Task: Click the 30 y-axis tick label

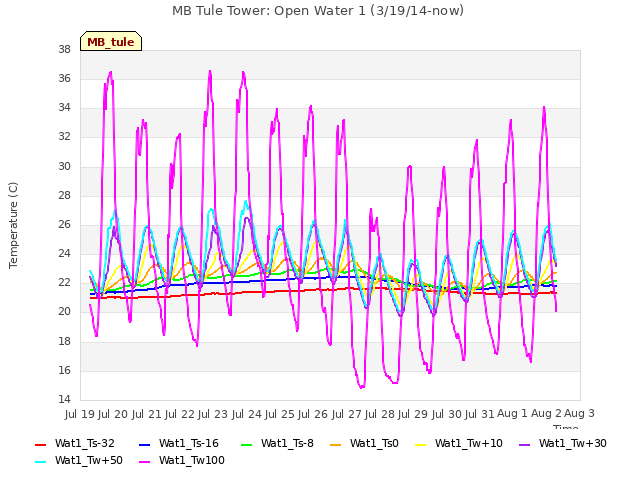Action: (x=64, y=166)
